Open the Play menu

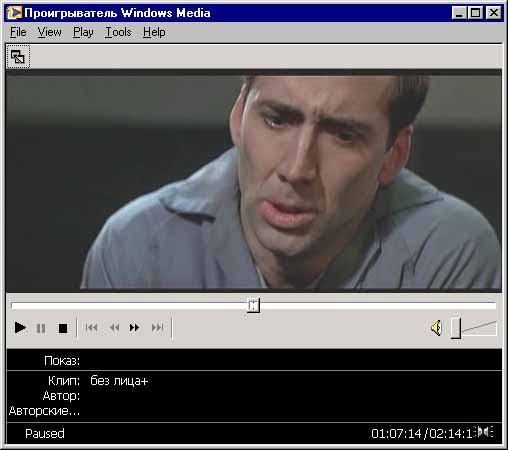[x=83, y=32]
